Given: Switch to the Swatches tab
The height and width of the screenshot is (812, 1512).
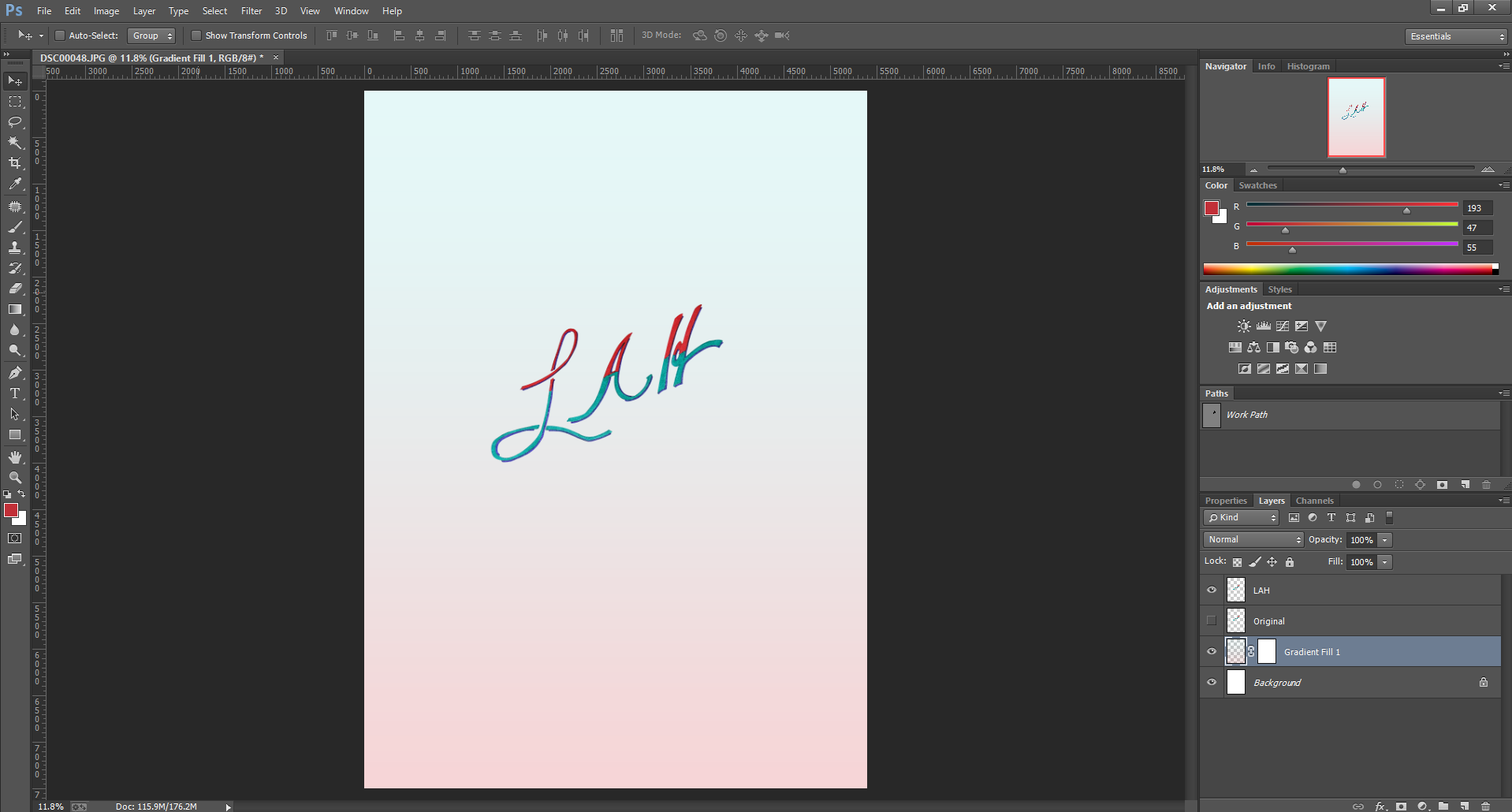Looking at the screenshot, I should (x=1257, y=185).
